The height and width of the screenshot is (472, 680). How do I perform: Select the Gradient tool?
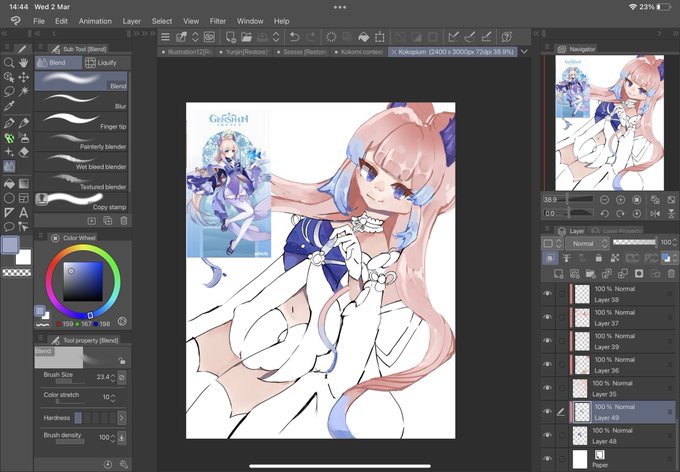23,184
